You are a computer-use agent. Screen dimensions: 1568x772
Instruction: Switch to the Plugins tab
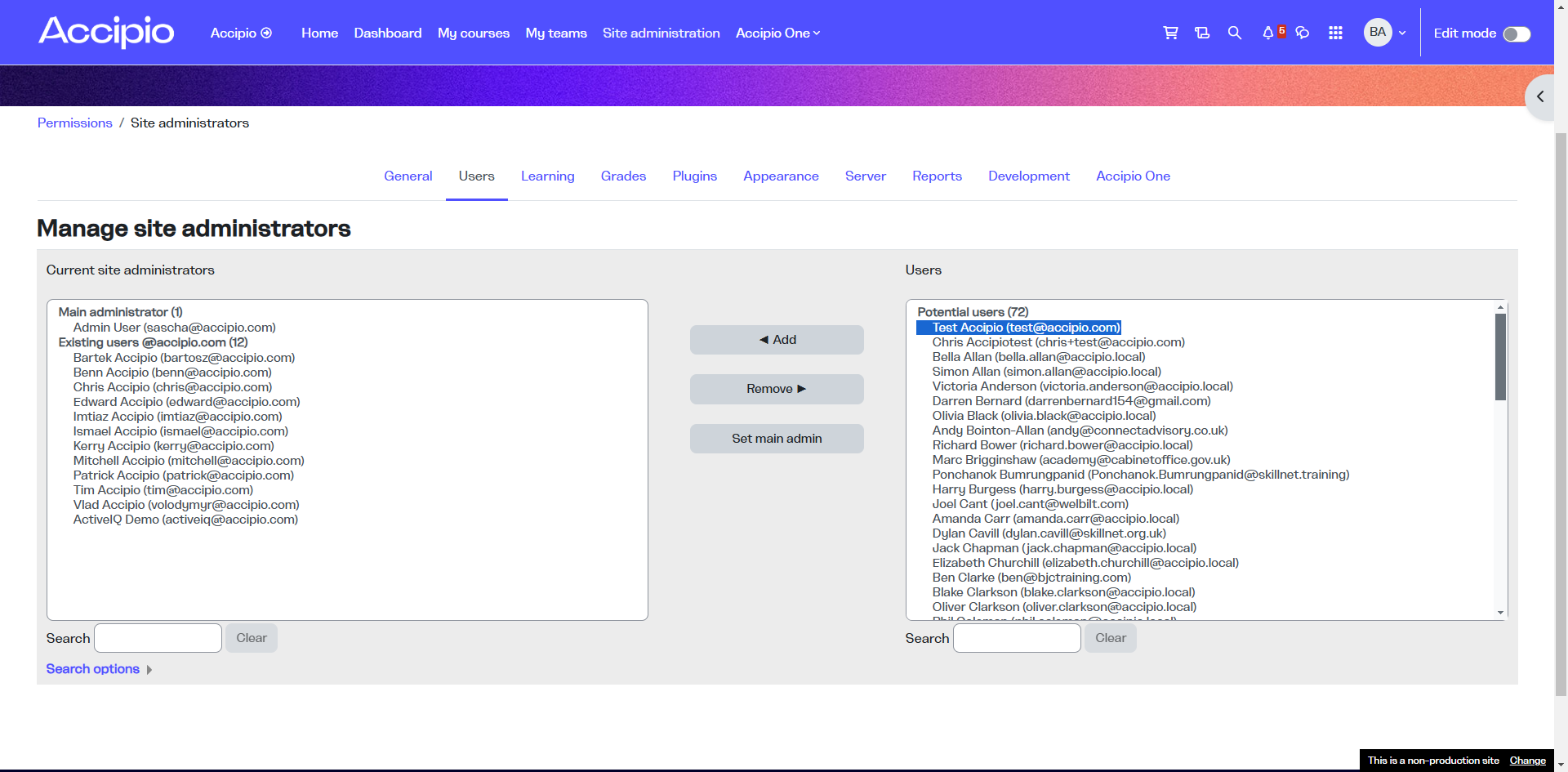click(695, 176)
